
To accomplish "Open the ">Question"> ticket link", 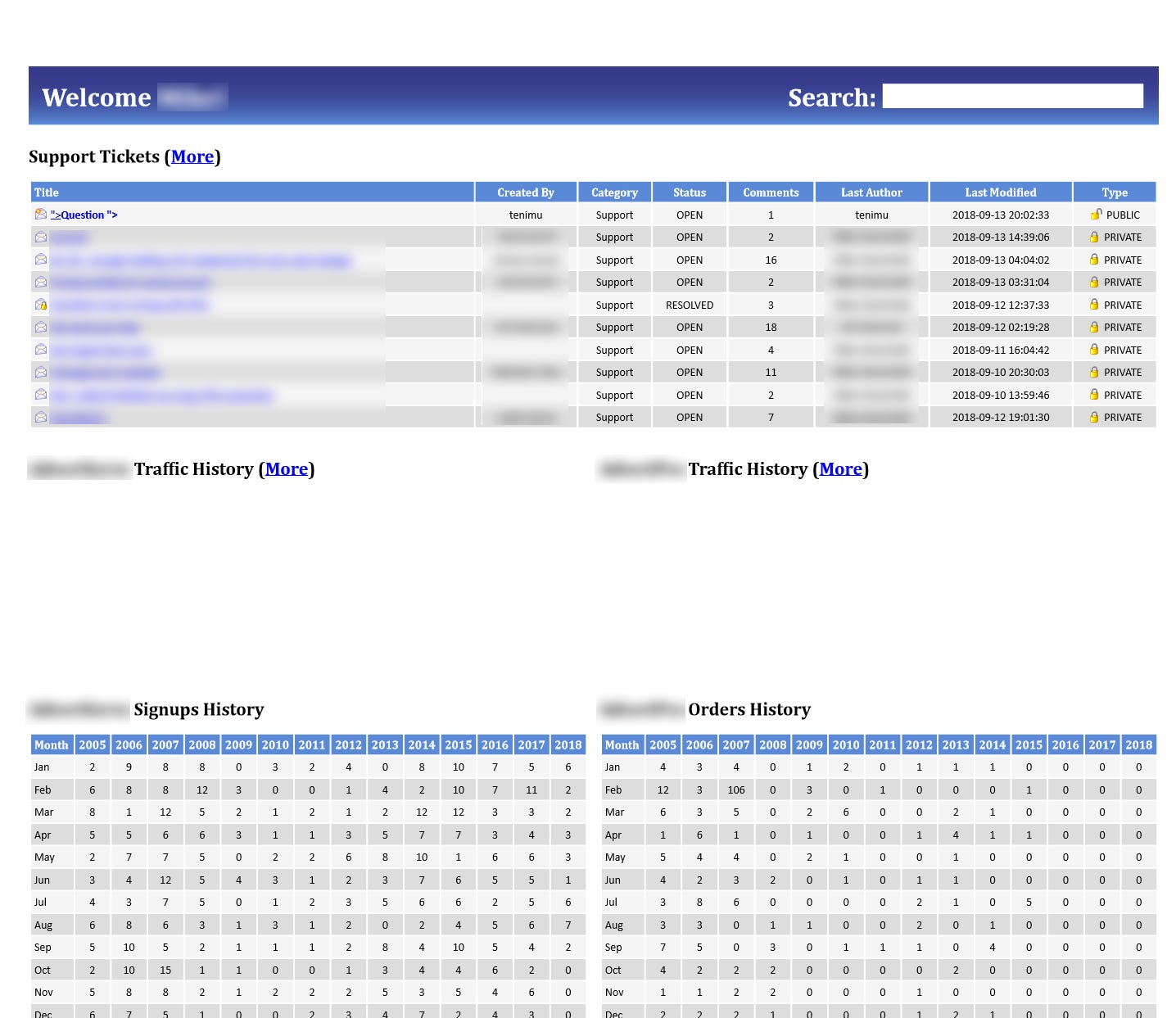I will tap(84, 215).
